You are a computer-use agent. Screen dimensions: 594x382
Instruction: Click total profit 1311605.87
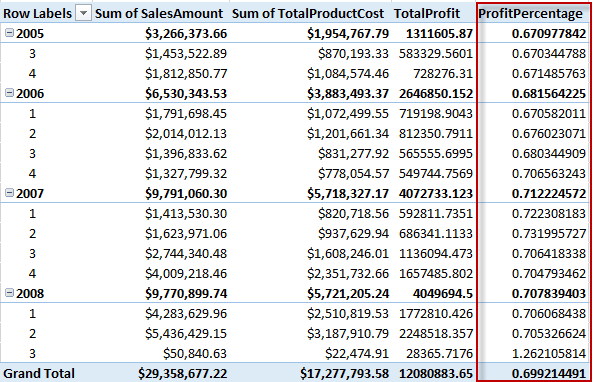tap(439, 34)
